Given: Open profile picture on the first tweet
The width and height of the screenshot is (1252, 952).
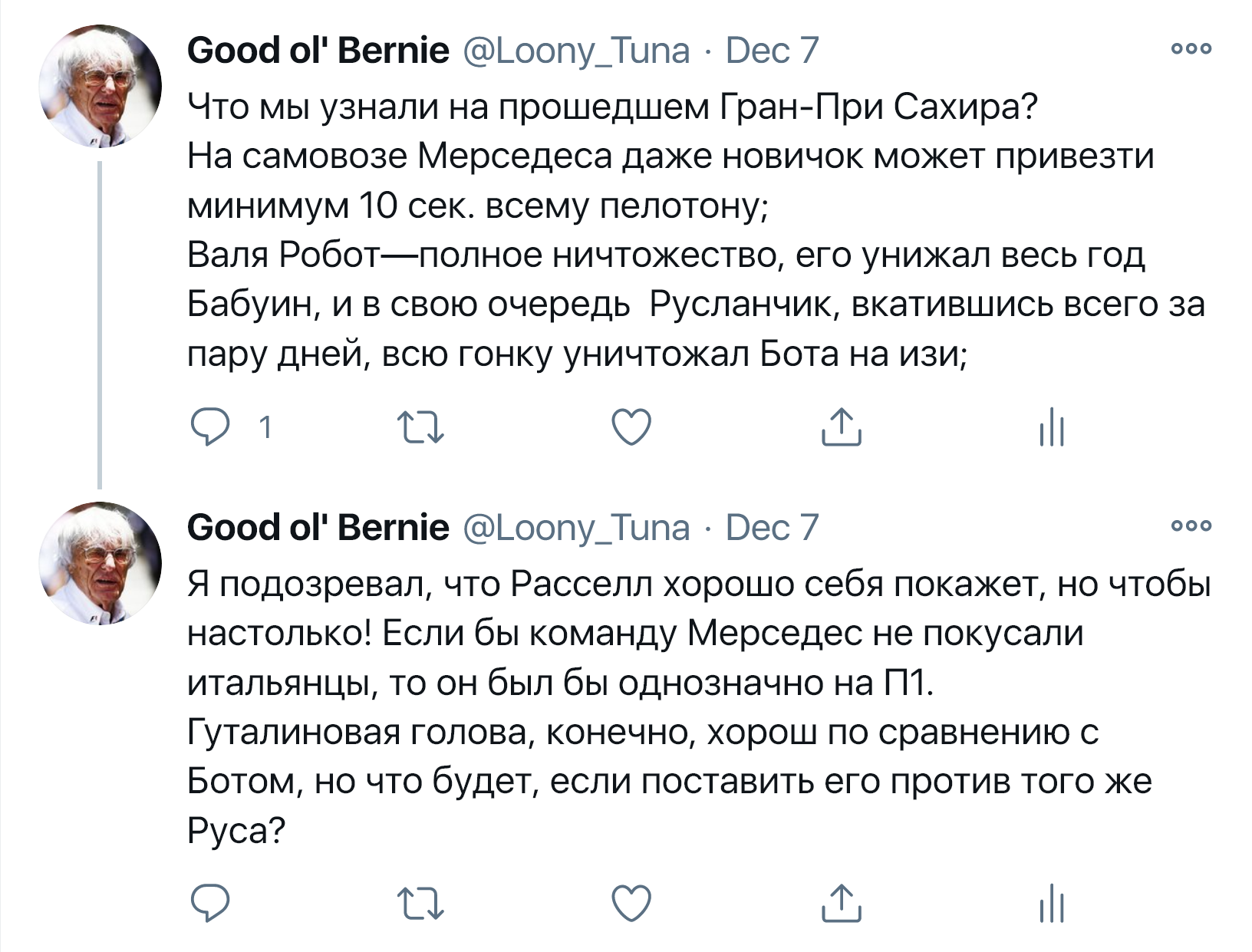Looking at the screenshot, I should coord(100,86).
